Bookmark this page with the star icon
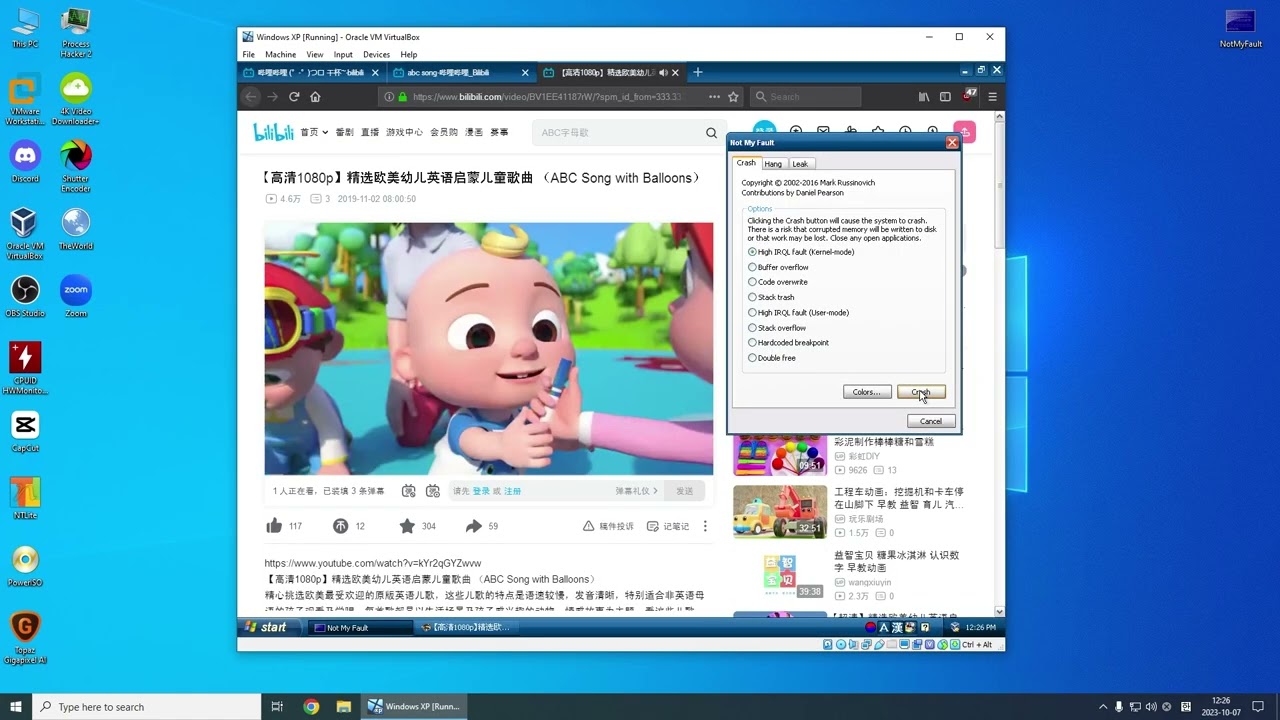The image size is (1280, 720). coord(733,97)
